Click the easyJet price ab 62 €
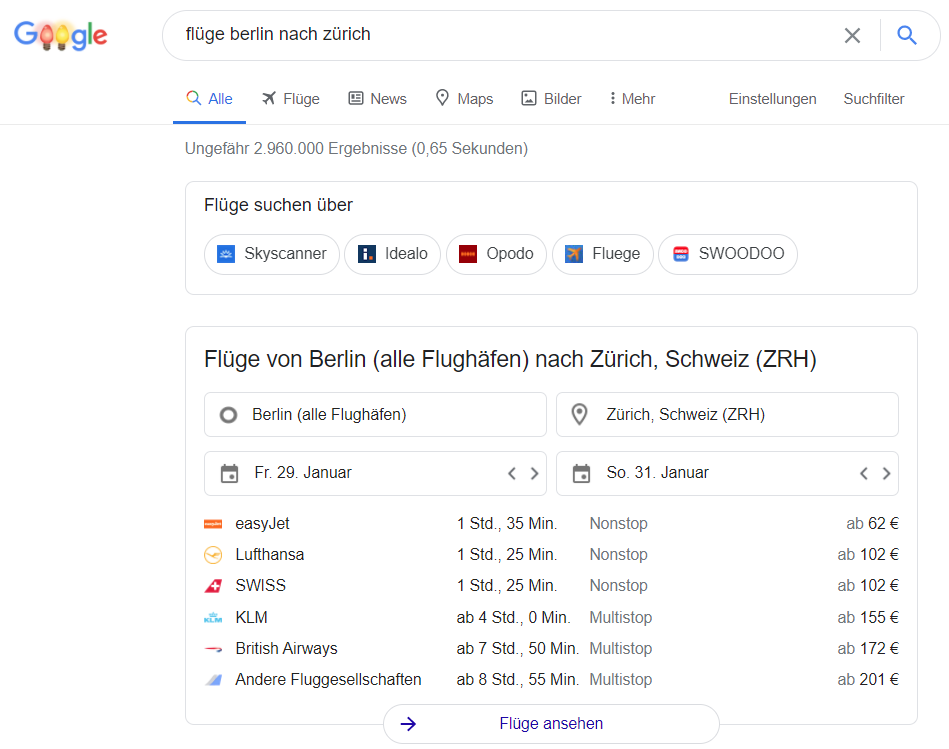Screen dimensions: 949x749 [x=872, y=523]
